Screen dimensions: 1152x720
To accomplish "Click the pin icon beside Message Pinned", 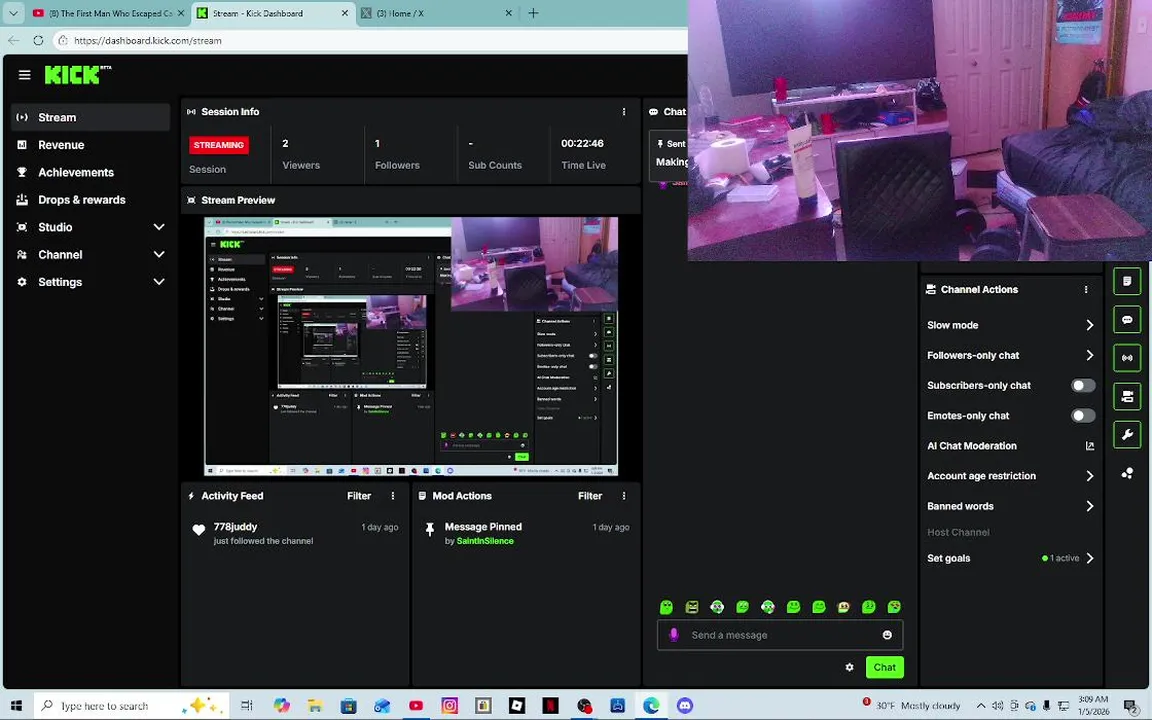I will click(430, 530).
